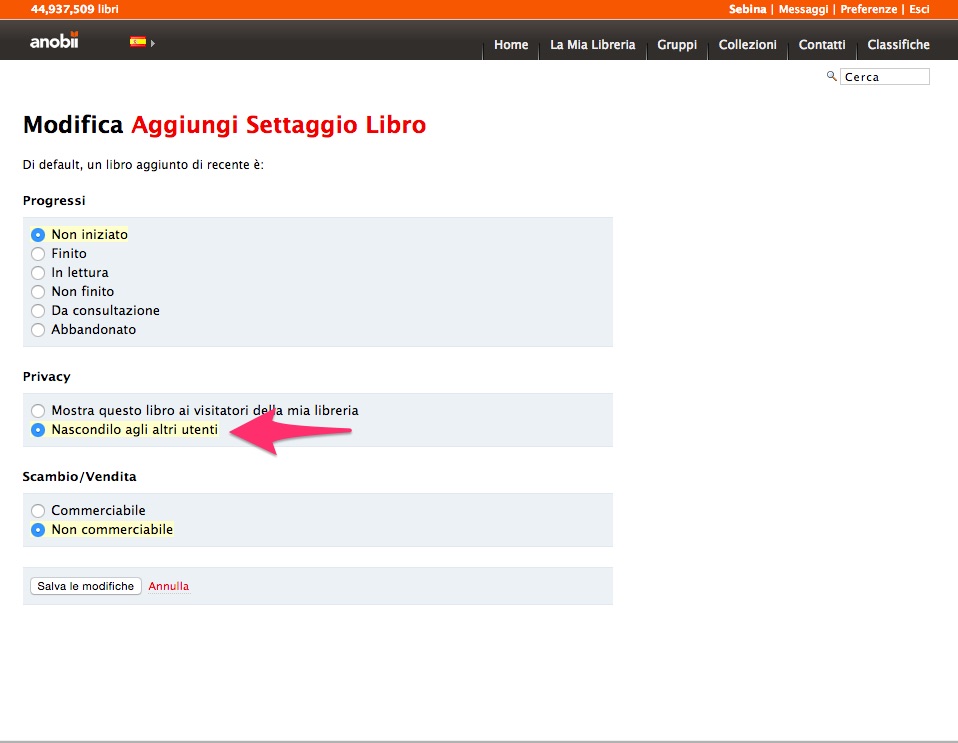958x743 pixels.
Task: Pick the Da consultazione option
Action: [x=38, y=311]
